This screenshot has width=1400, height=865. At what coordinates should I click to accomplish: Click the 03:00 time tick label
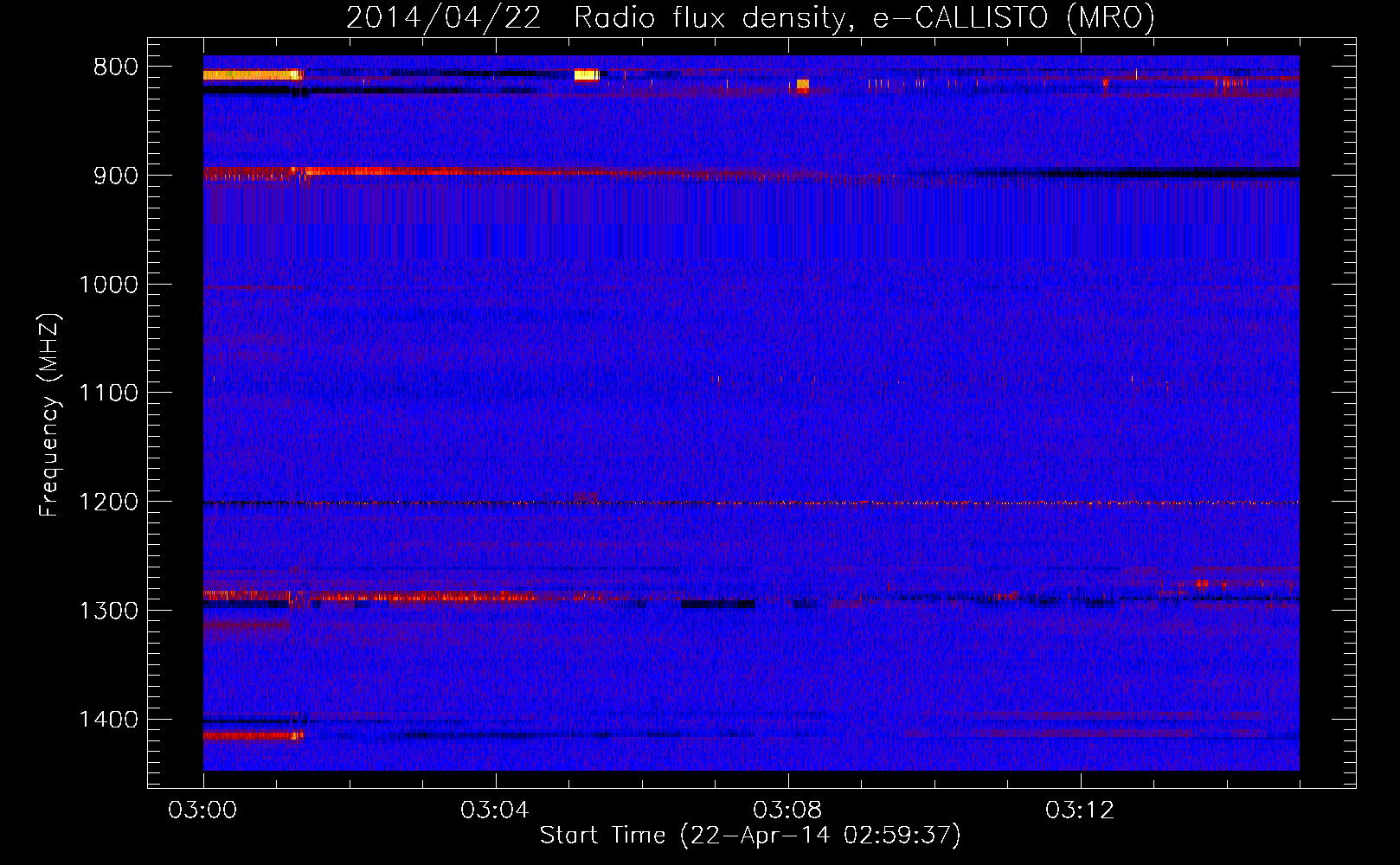click(202, 811)
